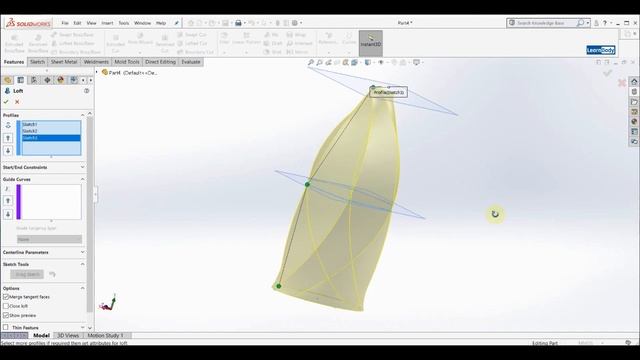Open ConfigurationManager tab icon

coord(34,80)
